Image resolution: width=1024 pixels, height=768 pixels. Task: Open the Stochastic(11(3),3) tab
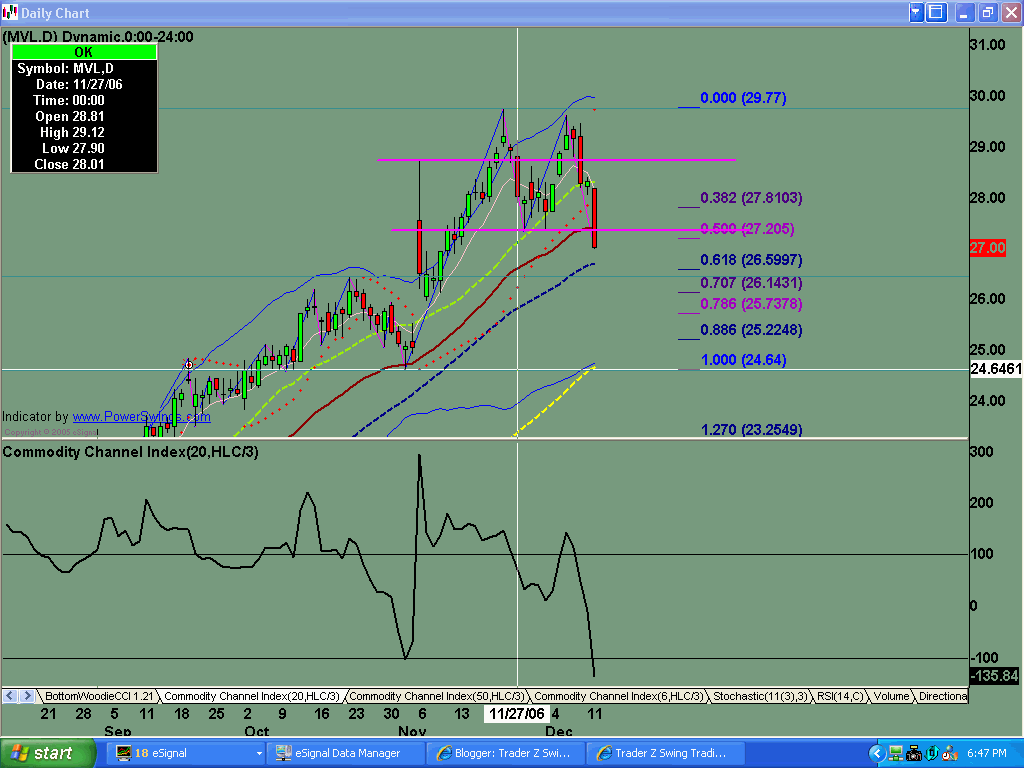click(760, 696)
